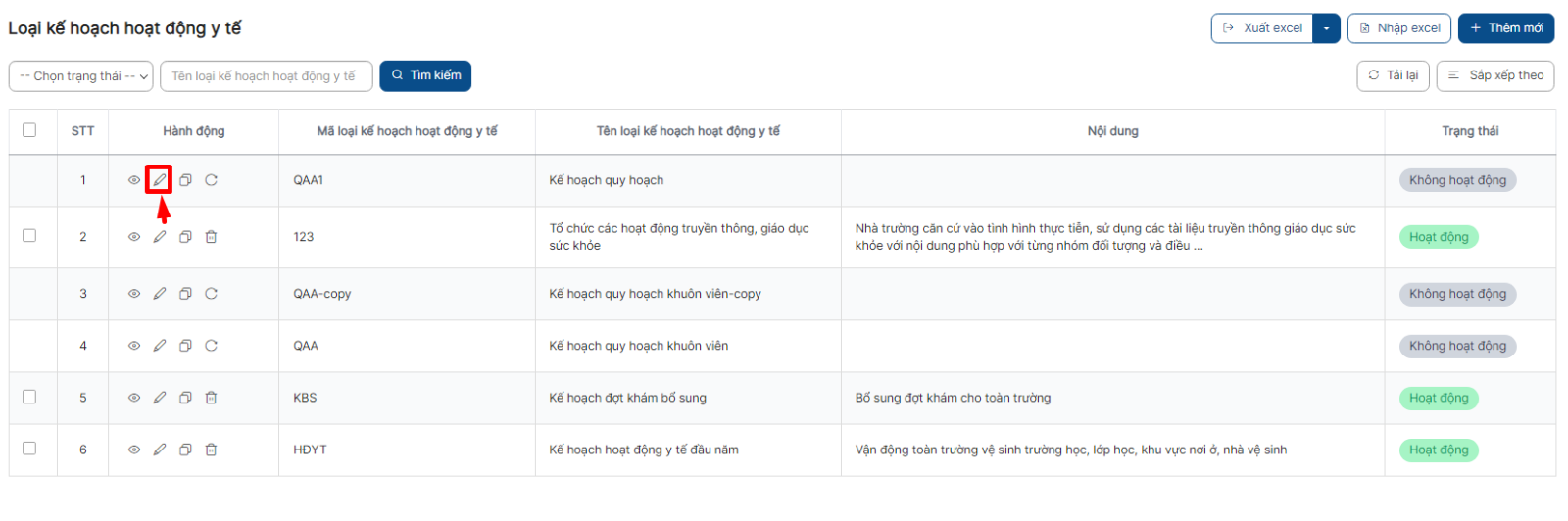The image size is (1568, 521).
Task: Delete row HĐYT using the trash icon
Action: [211, 450]
